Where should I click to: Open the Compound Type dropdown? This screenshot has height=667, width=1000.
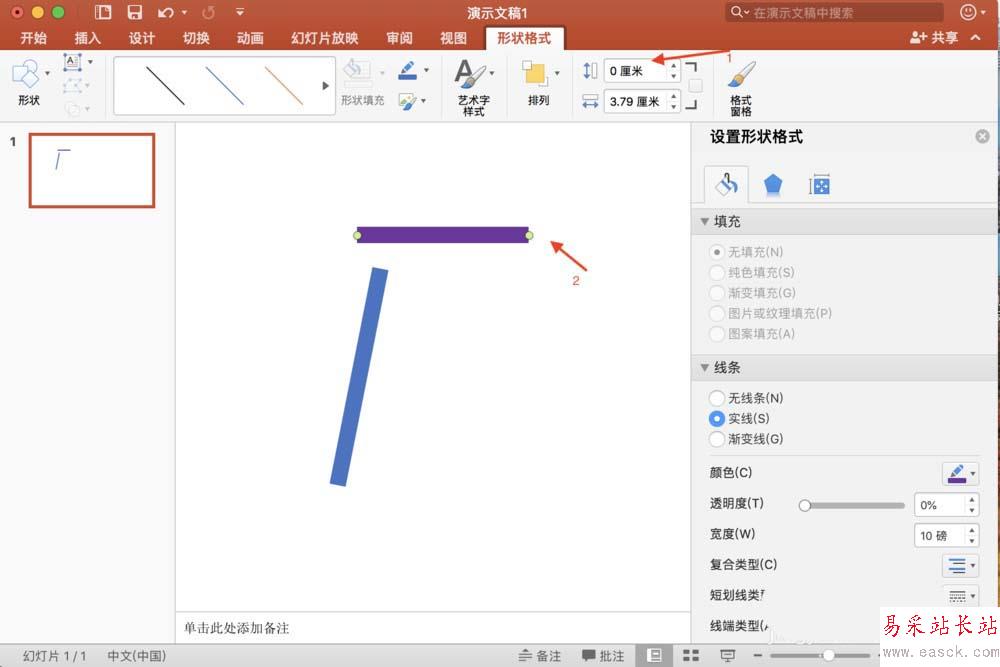click(960, 565)
